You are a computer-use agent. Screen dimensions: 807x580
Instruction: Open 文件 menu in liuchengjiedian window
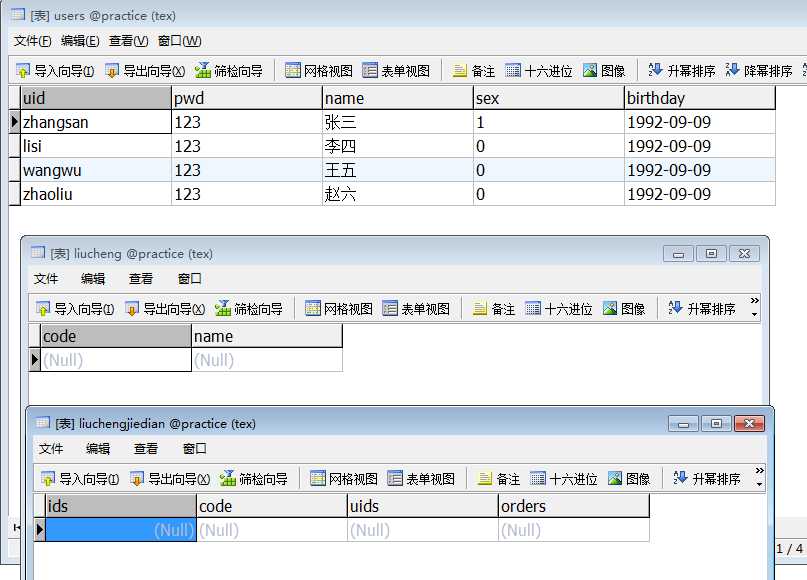(x=51, y=449)
